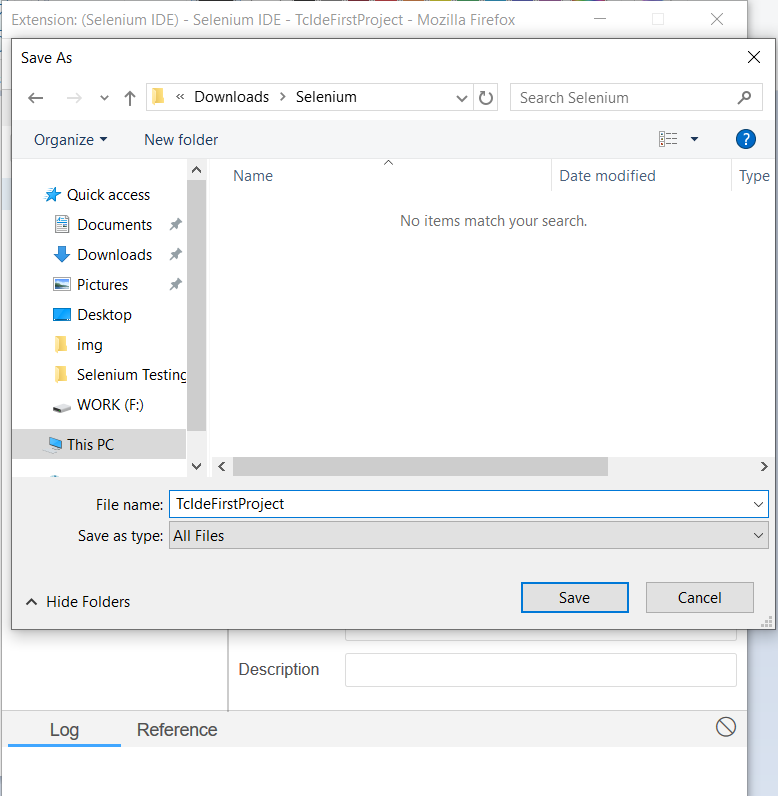Close the Save As dialog
The width and height of the screenshot is (778, 796).
click(754, 57)
